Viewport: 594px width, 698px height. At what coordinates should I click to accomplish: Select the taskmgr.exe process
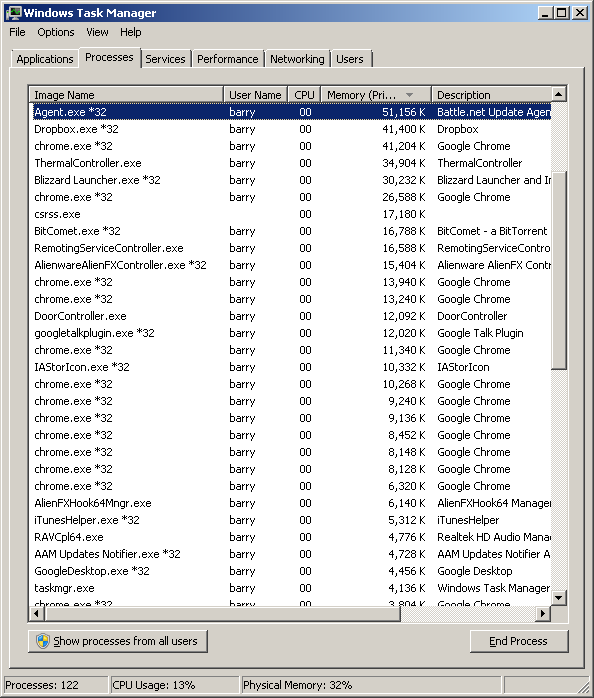click(291, 588)
